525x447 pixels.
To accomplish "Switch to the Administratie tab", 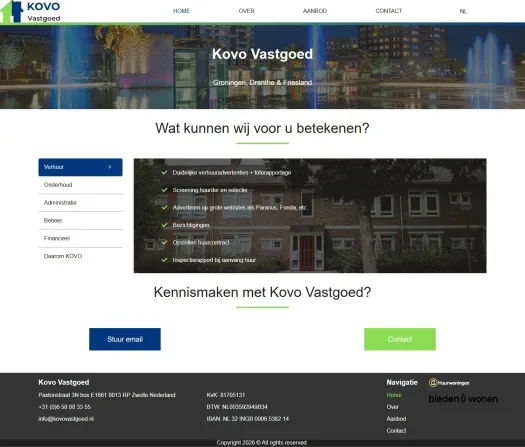I will tap(80, 203).
